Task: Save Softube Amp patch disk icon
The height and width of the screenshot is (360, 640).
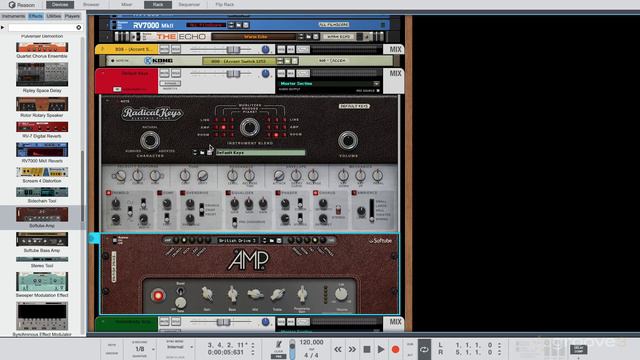Action: 279,240
